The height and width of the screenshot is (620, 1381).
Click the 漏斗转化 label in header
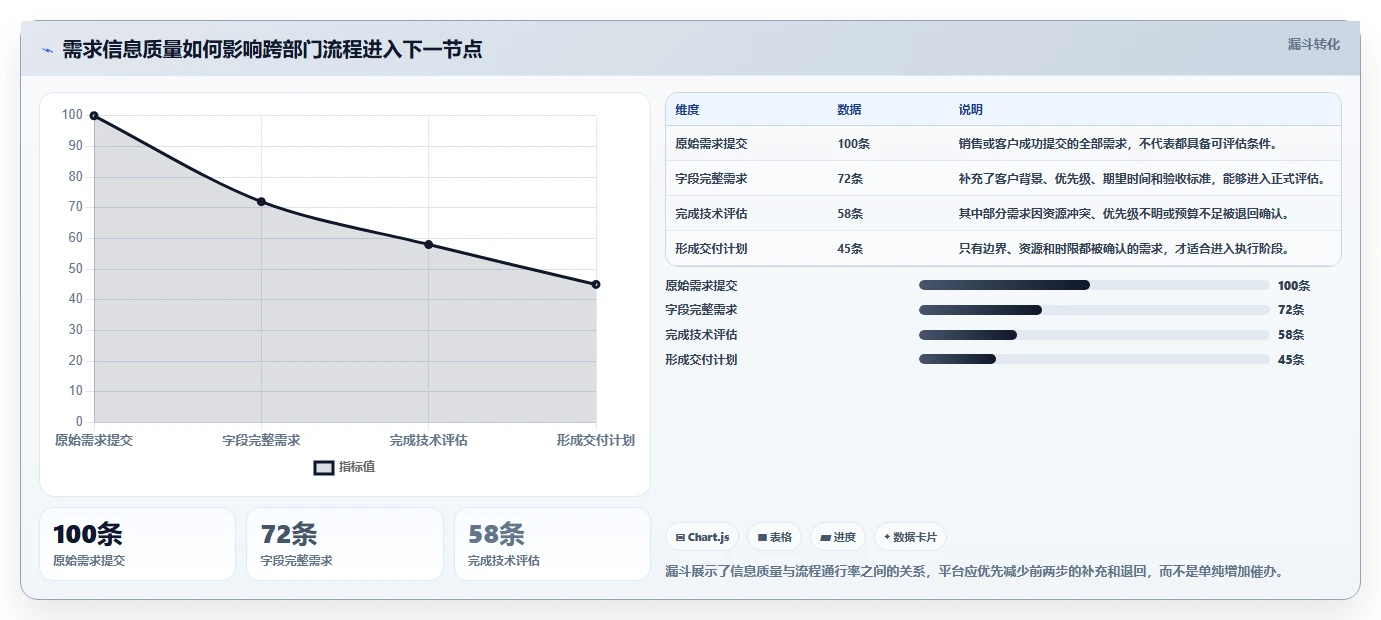(1313, 44)
